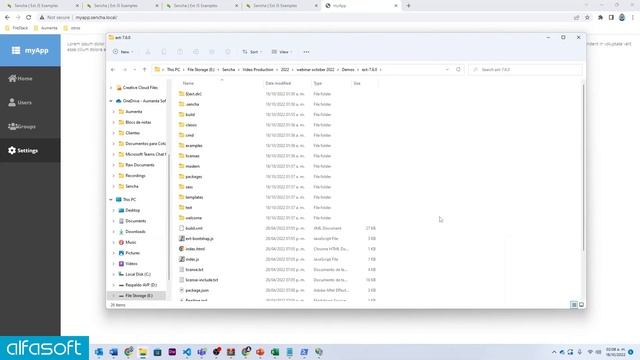640x360 pixels.
Task: Click the Copy icon in the Explorer toolbar
Action: pyautogui.click(x=164, y=52)
